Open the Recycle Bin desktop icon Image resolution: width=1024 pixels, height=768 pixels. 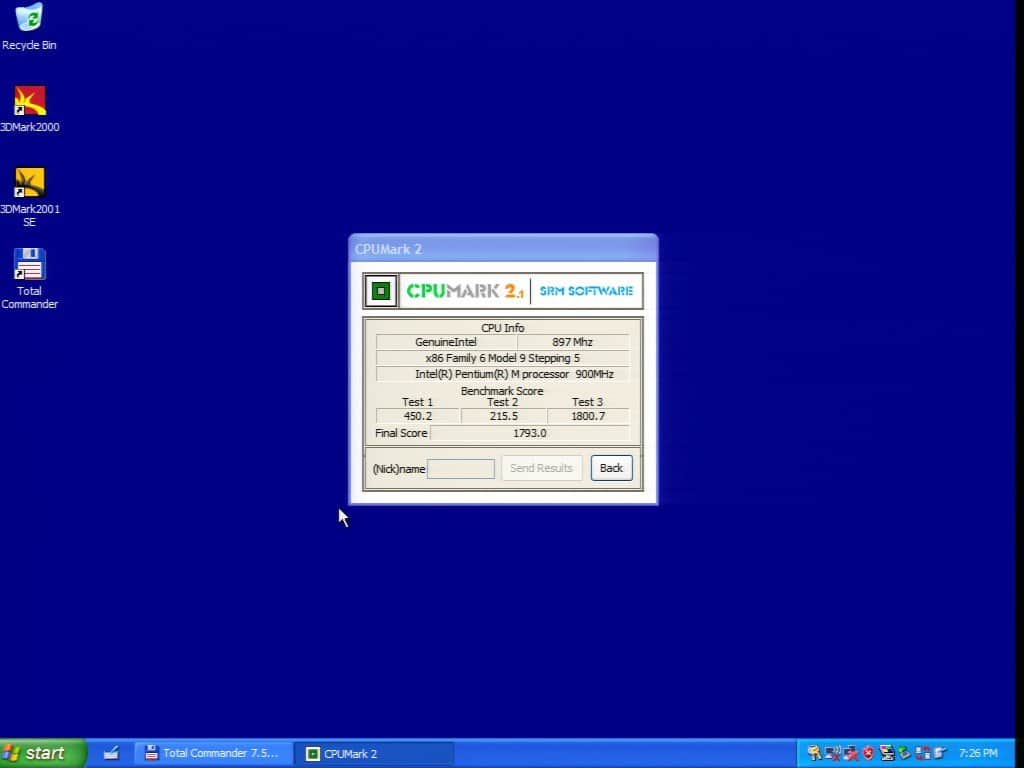coord(29,27)
